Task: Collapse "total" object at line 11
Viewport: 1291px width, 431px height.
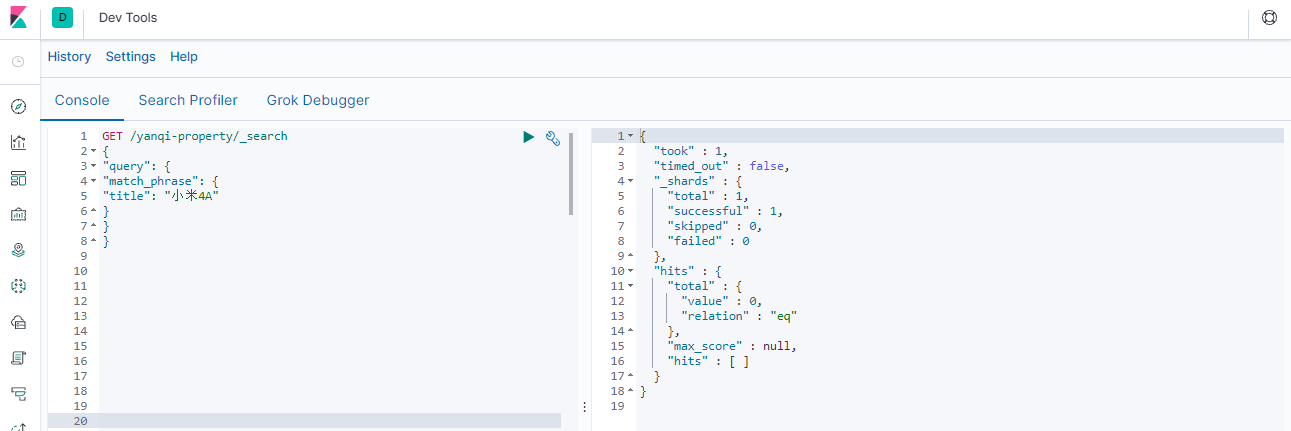Action: click(630, 286)
